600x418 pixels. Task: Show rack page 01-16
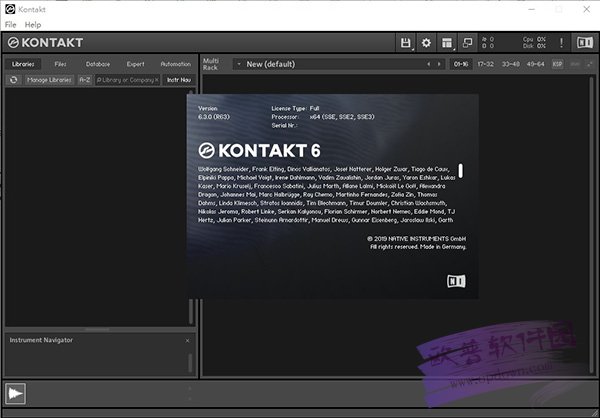click(x=461, y=64)
